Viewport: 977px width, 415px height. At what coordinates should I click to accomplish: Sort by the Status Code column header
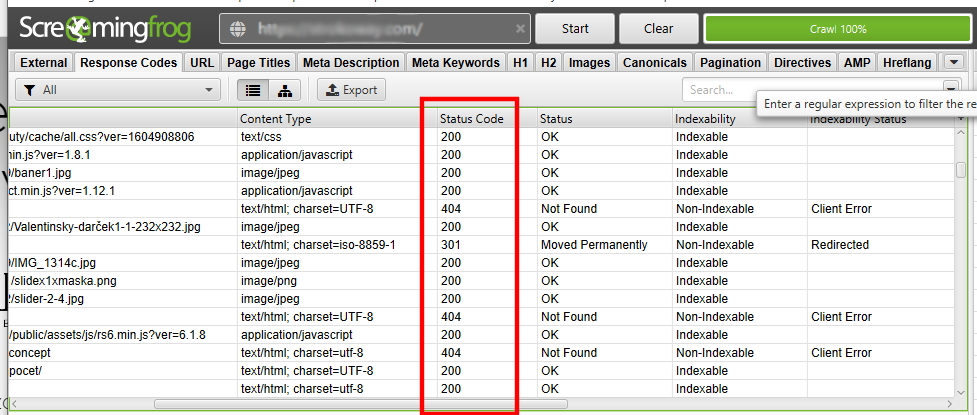(471, 119)
